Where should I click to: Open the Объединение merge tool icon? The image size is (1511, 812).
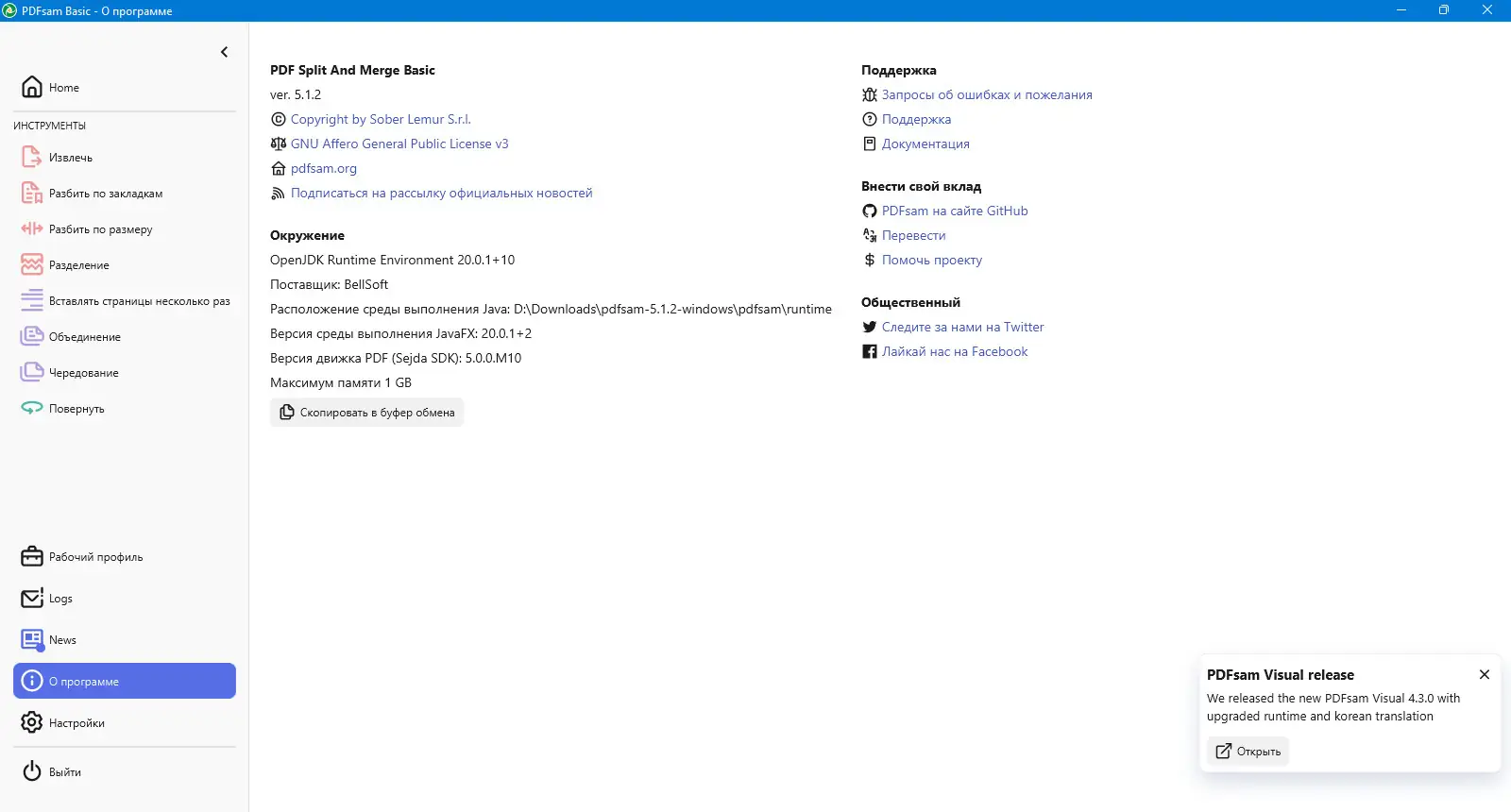(32, 336)
